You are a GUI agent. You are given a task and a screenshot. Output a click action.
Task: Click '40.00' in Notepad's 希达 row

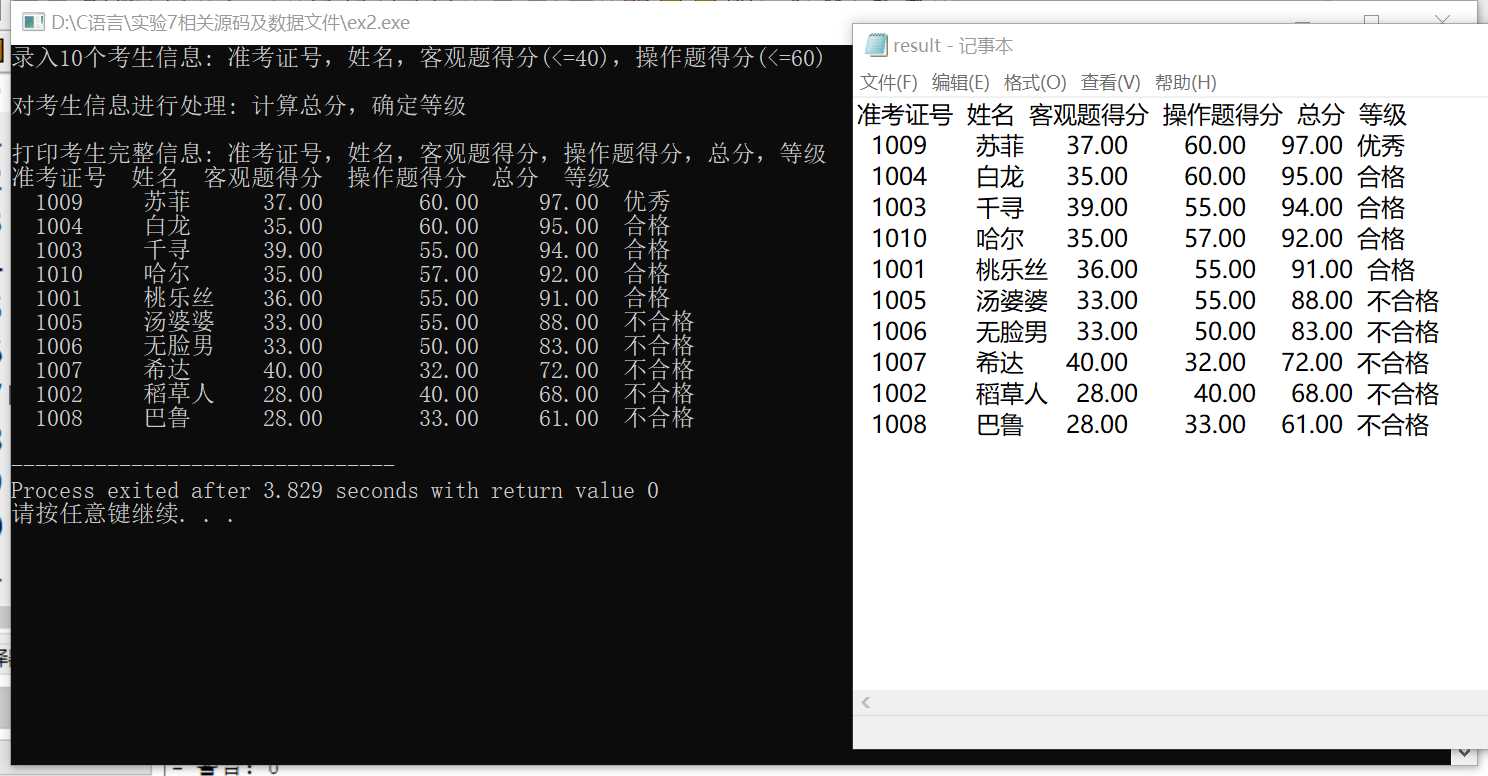point(1097,363)
